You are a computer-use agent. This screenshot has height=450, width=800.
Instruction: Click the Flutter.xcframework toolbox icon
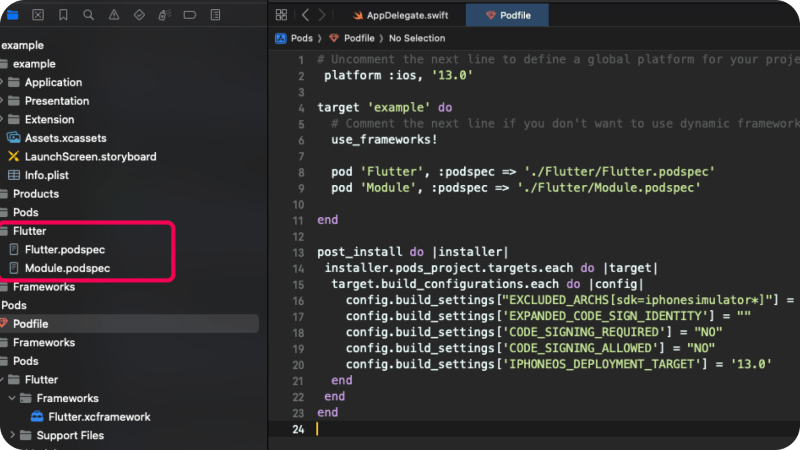[x=37, y=417]
